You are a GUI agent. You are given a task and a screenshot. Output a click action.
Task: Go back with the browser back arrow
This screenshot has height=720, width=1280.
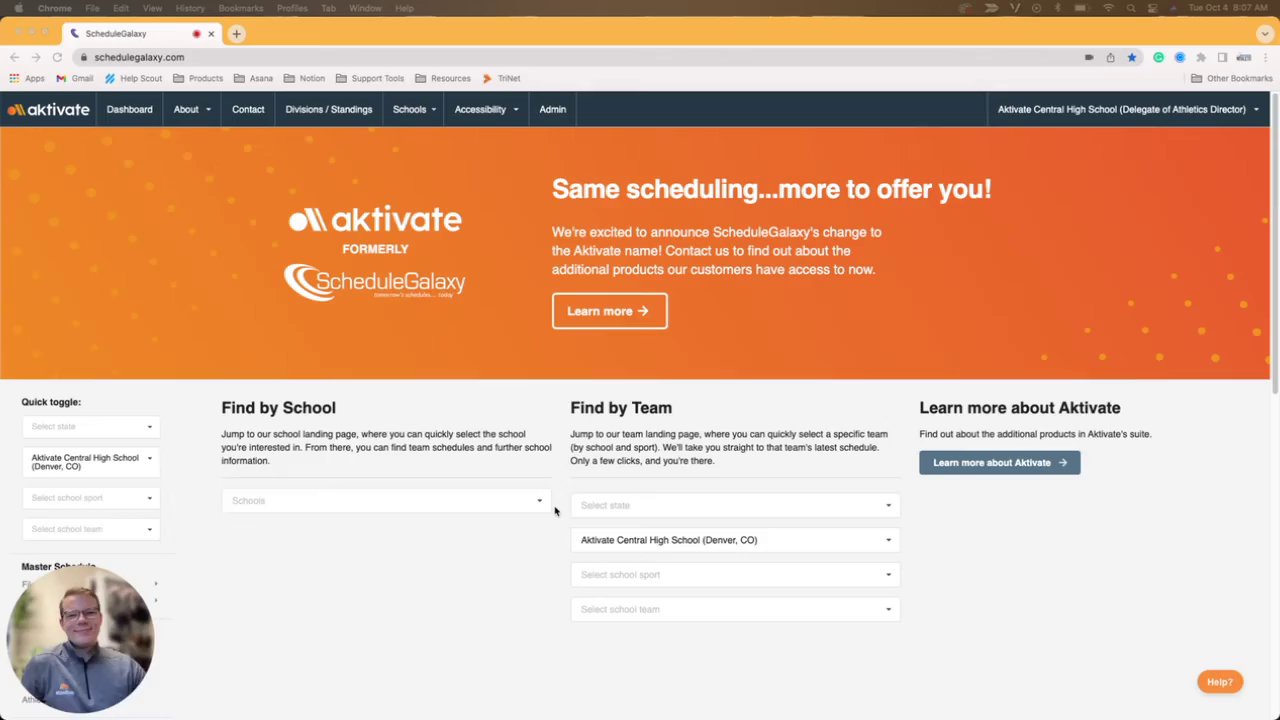(14, 57)
